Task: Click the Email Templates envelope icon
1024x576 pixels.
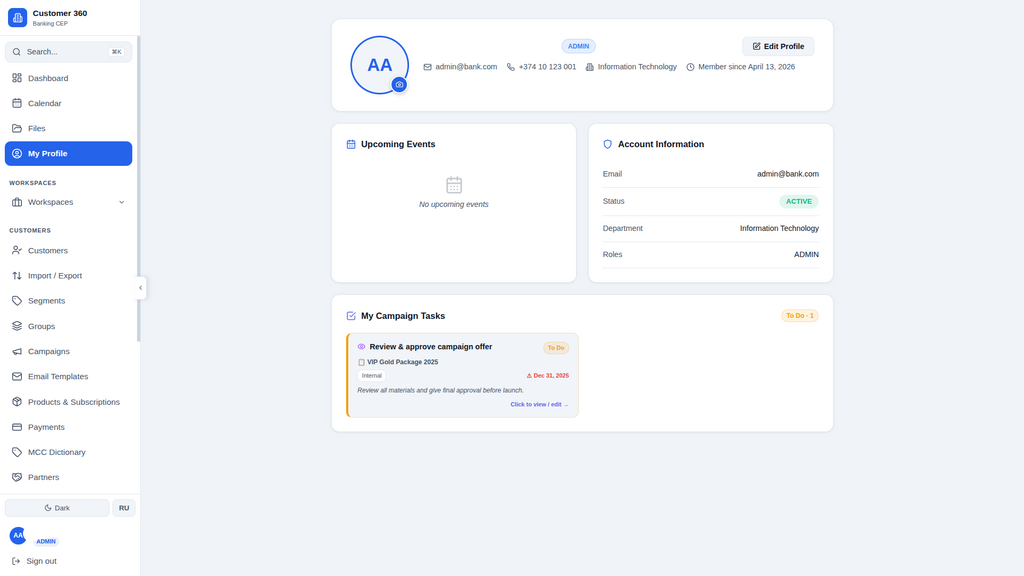Action: pyautogui.click(x=17, y=376)
